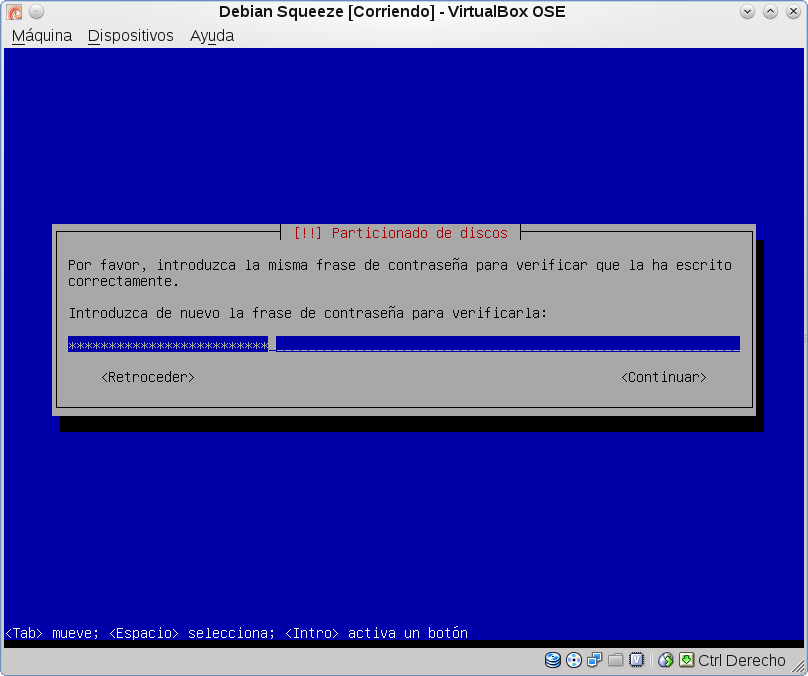
Task: Open the Dispositivos menu
Action: tap(130, 36)
